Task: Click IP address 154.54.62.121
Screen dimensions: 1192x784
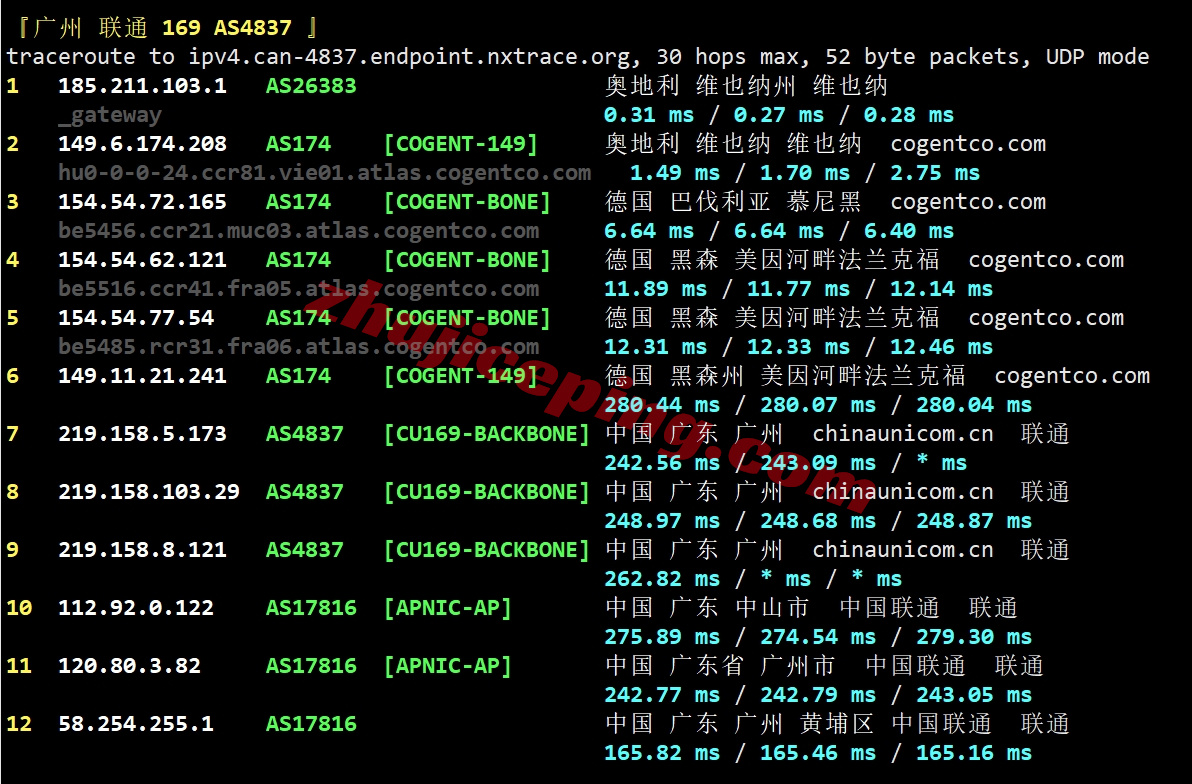Action: pyautogui.click(x=142, y=260)
